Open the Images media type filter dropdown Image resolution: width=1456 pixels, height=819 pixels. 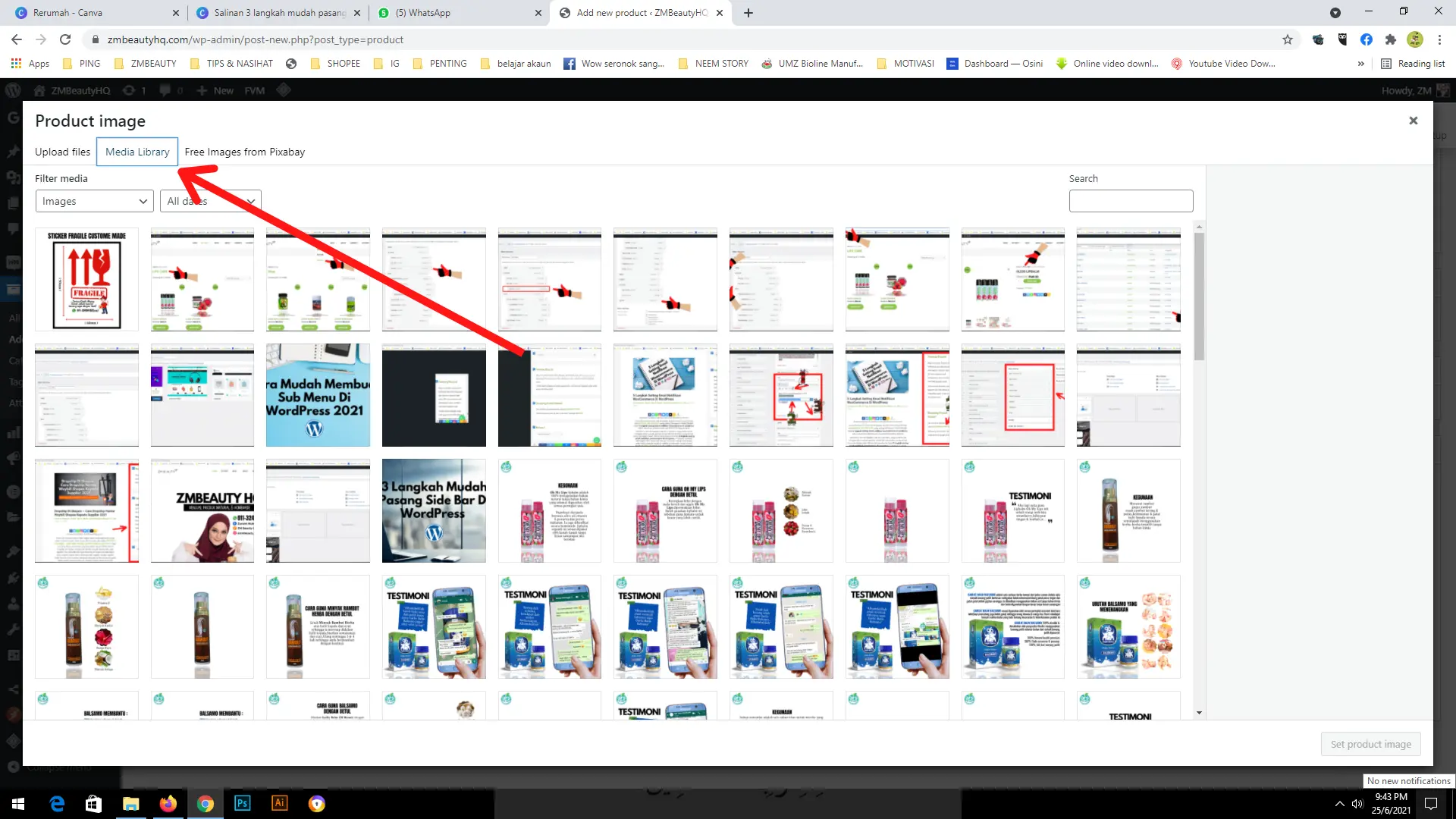point(95,201)
